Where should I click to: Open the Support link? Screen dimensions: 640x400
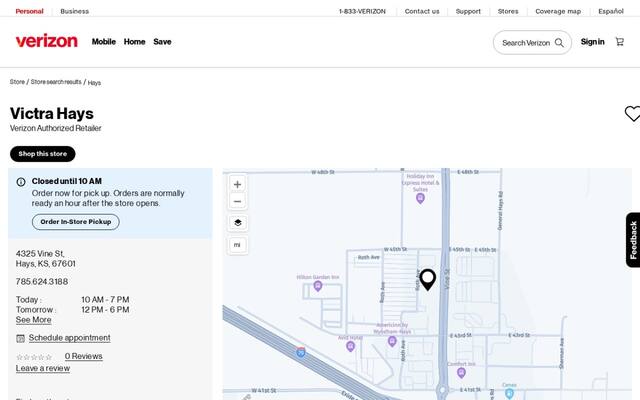coord(468,11)
